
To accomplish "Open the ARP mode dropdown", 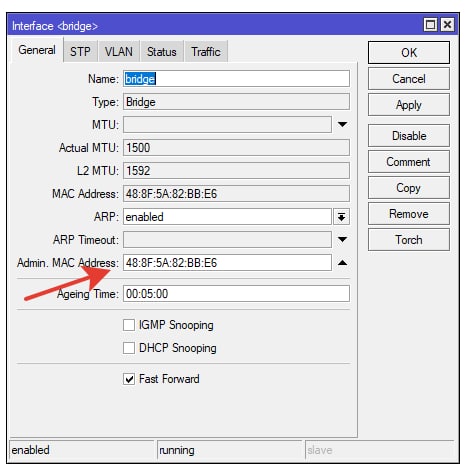I will (341, 217).
